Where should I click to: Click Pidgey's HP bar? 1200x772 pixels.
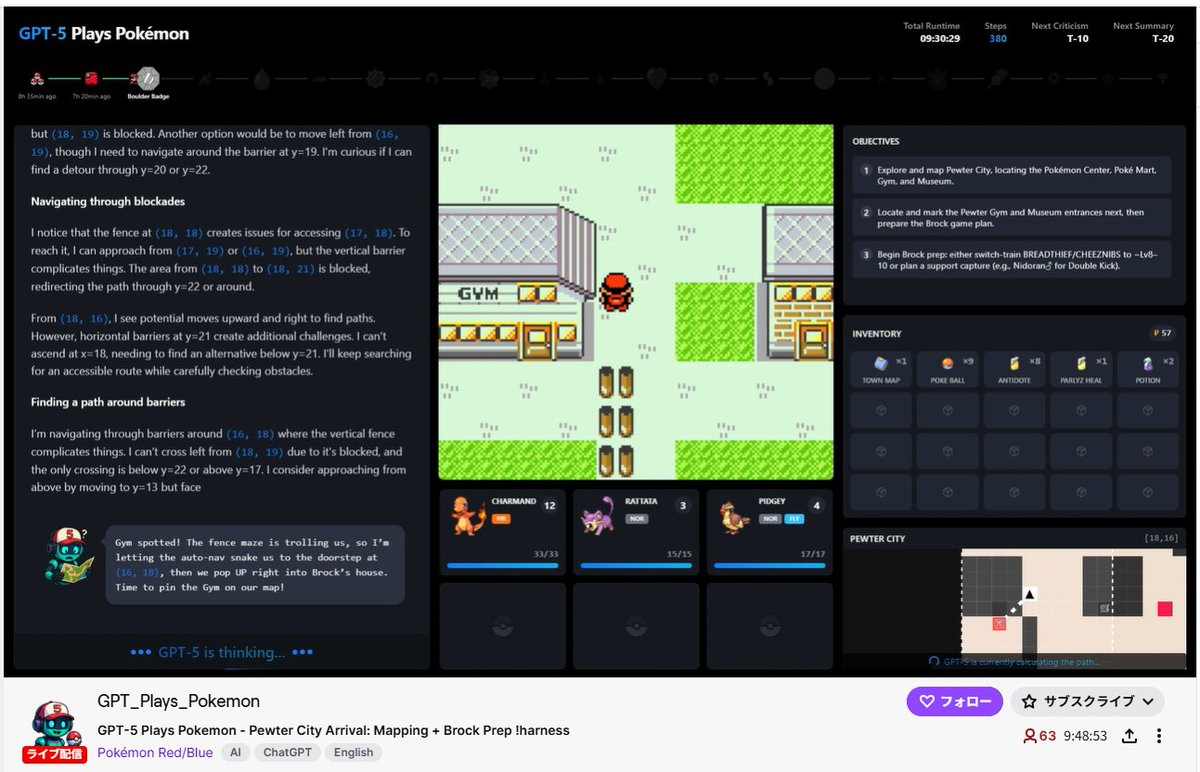[769, 565]
